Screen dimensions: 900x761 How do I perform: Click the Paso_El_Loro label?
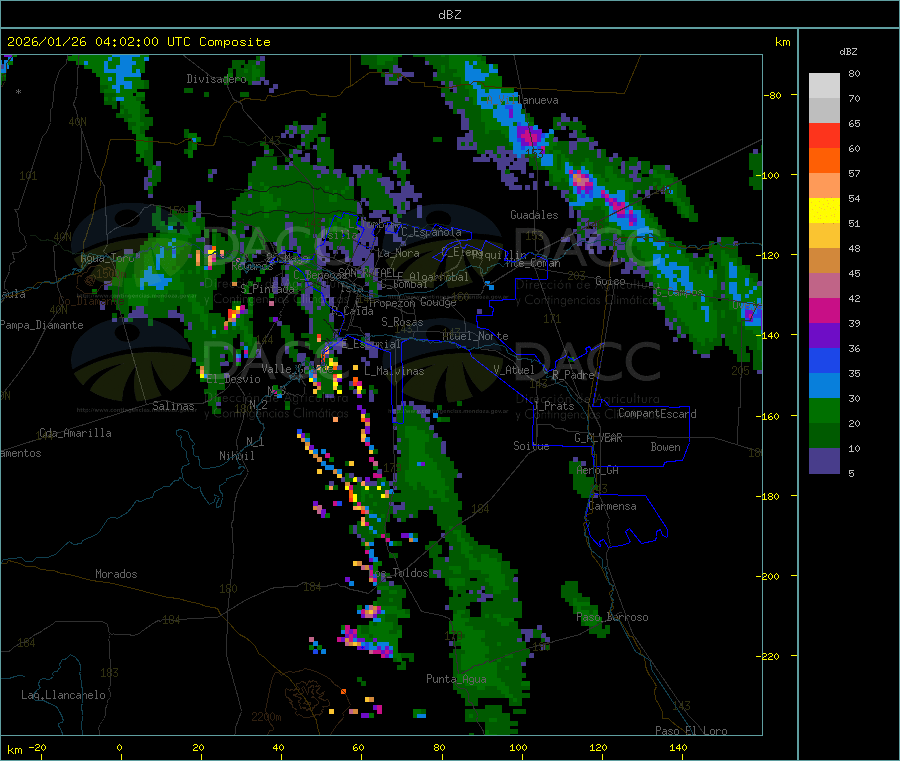coord(691,731)
